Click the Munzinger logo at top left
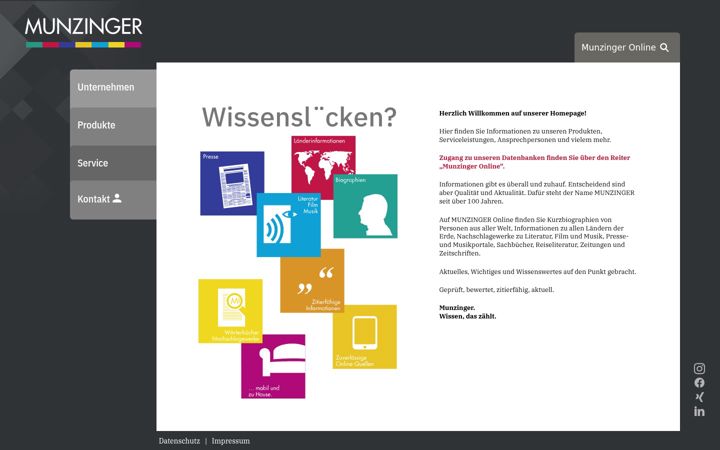The width and height of the screenshot is (720, 450). (x=84, y=32)
